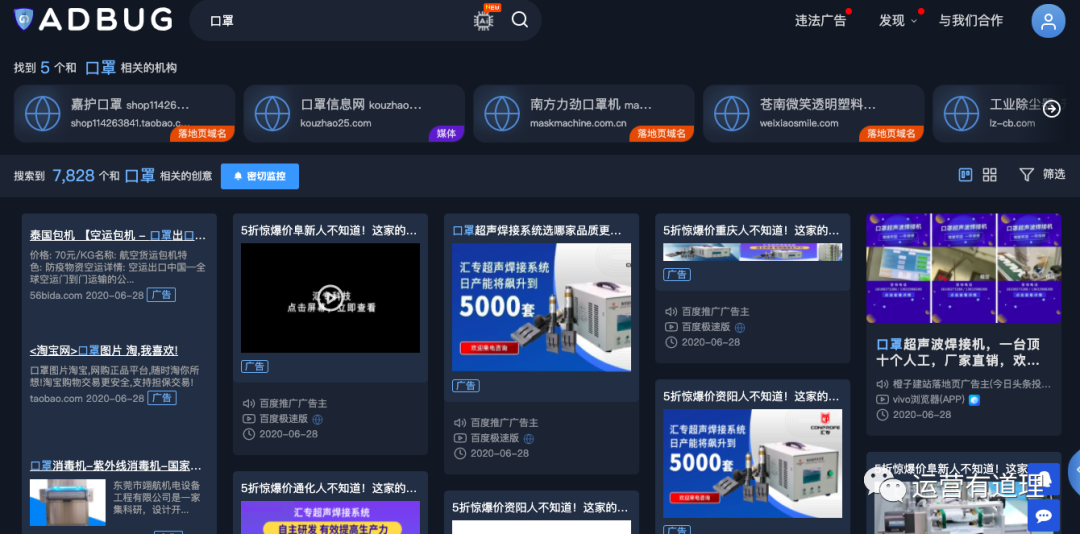The image size is (1080, 534).
Task: Click the 密切监控 button
Action: [260, 176]
